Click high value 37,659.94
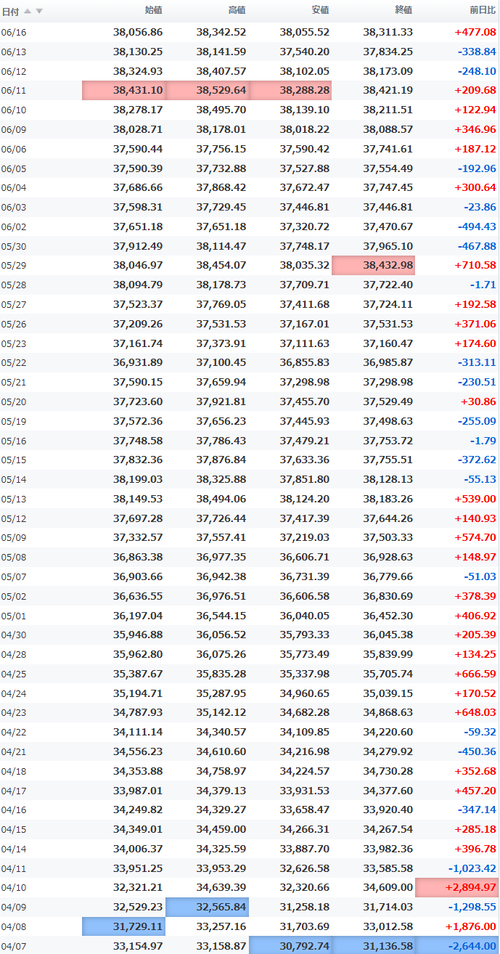500x954 pixels. (x=221, y=382)
